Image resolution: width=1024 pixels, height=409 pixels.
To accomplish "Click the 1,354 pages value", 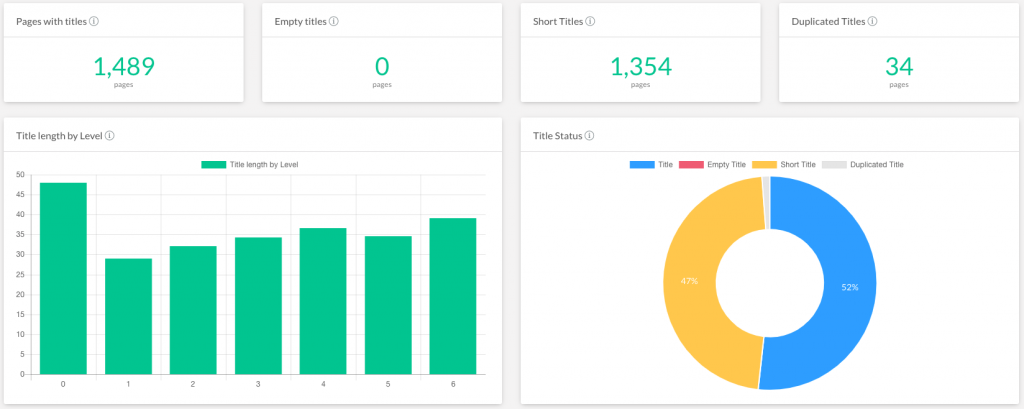I will pos(641,67).
